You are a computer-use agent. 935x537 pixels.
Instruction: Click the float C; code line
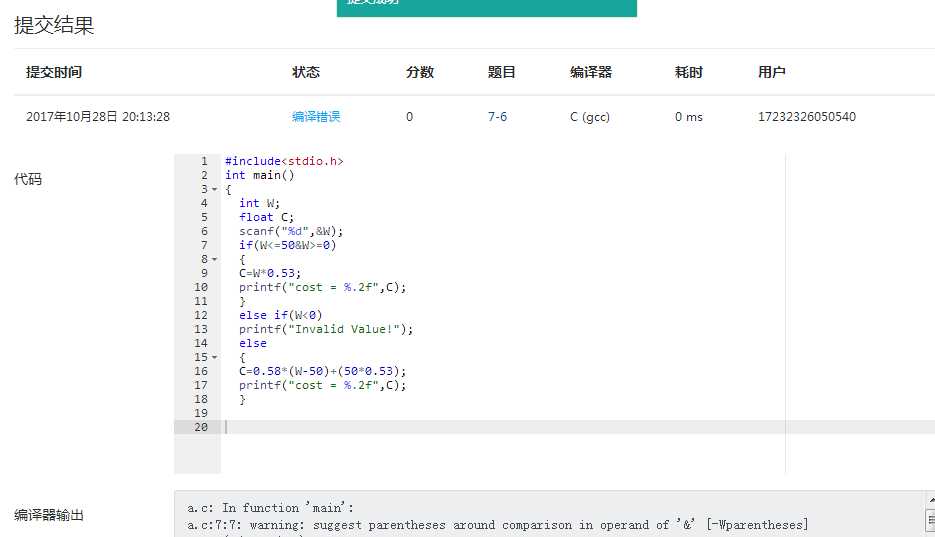[267, 217]
